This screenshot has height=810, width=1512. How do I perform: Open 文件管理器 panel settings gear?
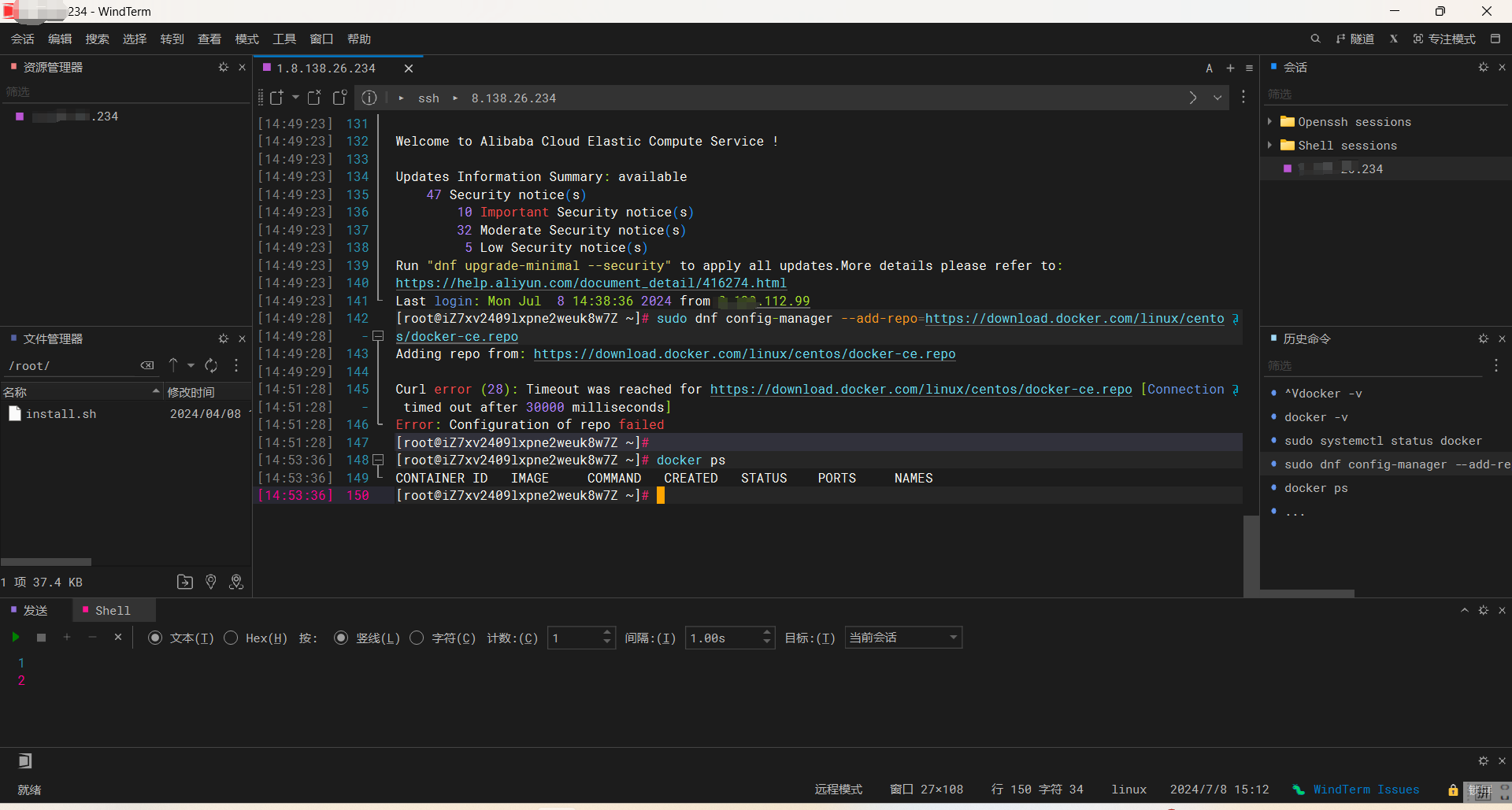coord(224,338)
